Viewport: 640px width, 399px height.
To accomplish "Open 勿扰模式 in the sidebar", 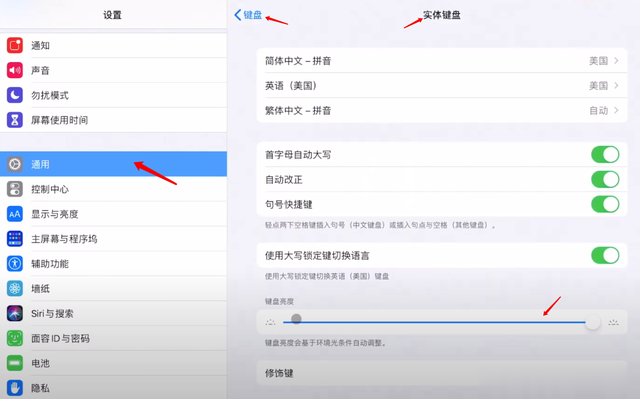I will pos(113,95).
